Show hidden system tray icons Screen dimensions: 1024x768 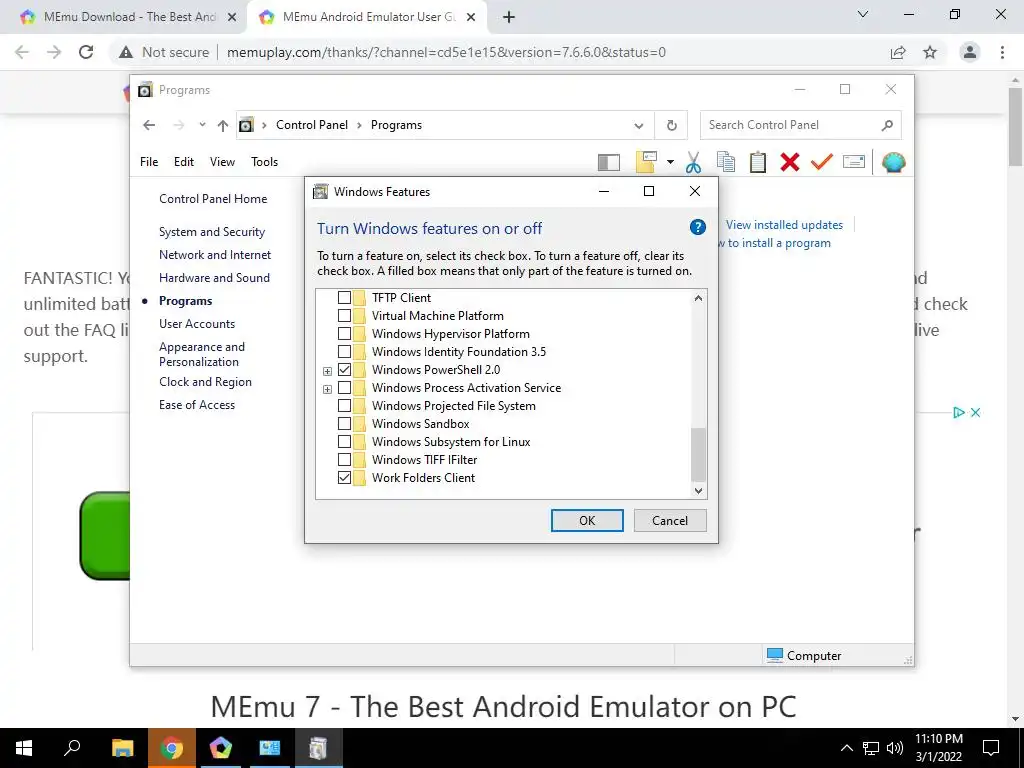pos(846,748)
